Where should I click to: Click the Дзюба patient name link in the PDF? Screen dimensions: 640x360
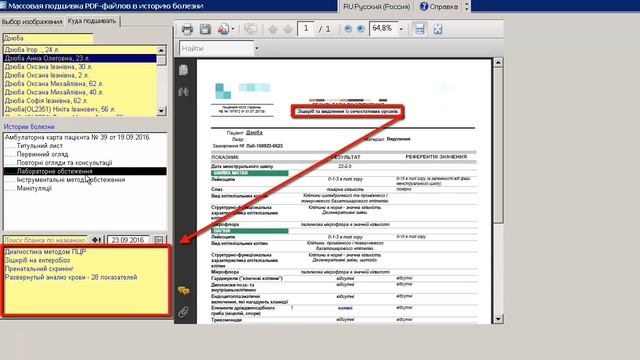[x=254, y=133]
